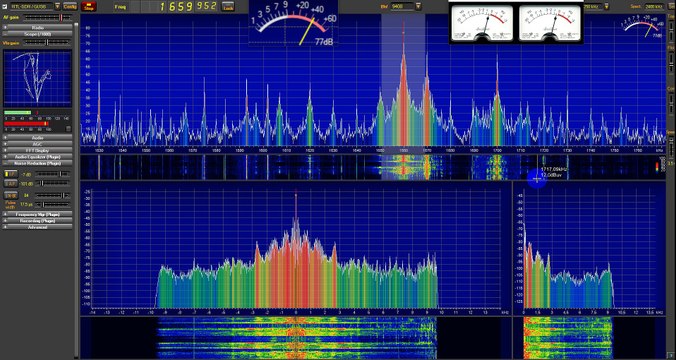Click the Span 2400 kHz field

click(654, 6)
